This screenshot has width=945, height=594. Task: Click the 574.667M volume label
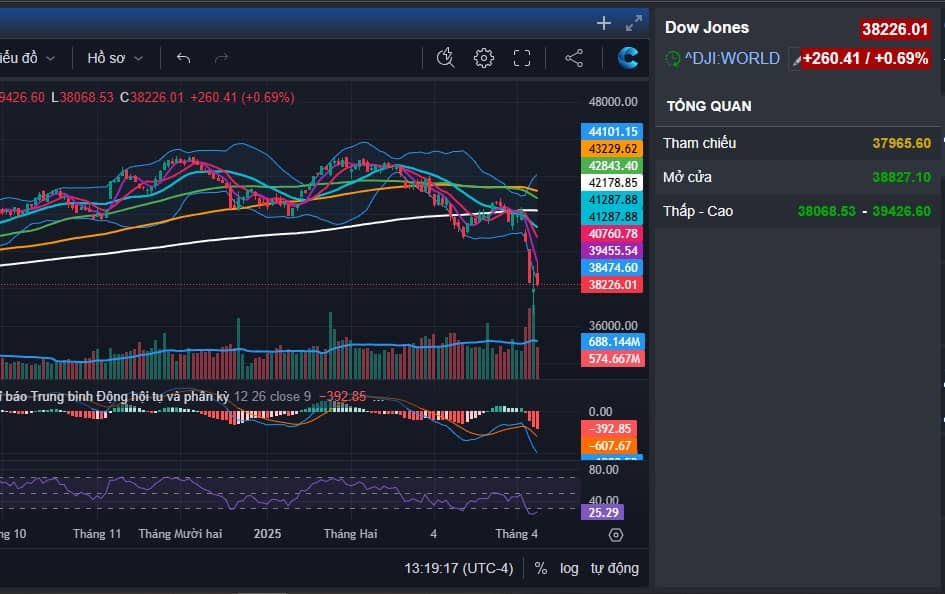[614, 358]
